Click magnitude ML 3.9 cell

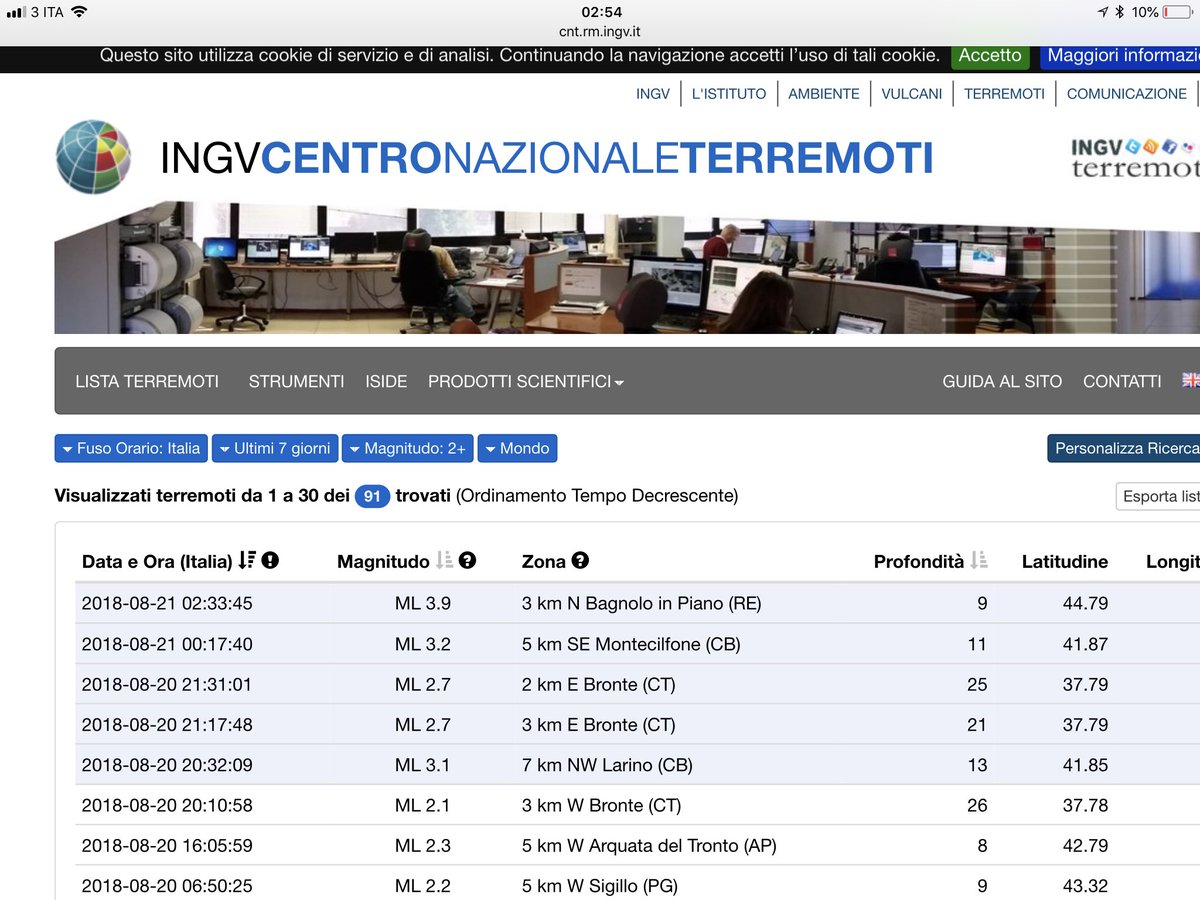tap(422, 603)
